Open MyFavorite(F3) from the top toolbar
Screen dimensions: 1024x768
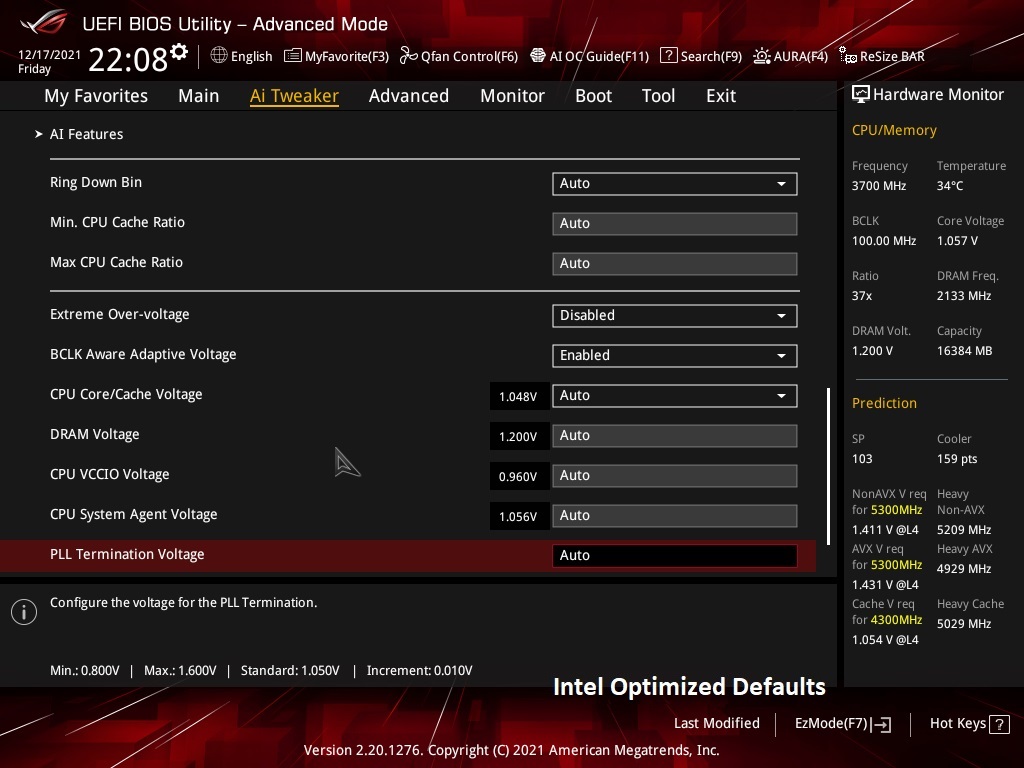coord(336,56)
